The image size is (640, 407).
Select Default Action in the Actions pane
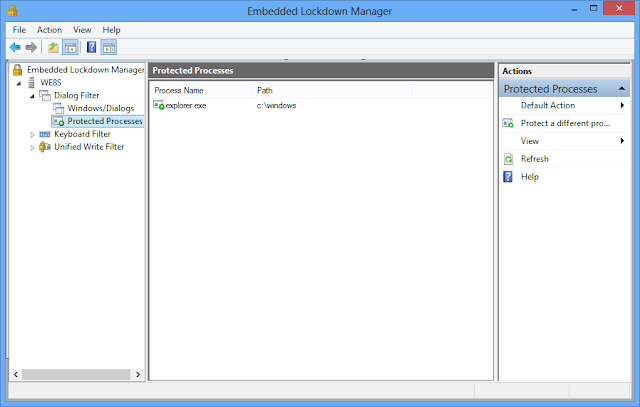pyautogui.click(x=548, y=105)
